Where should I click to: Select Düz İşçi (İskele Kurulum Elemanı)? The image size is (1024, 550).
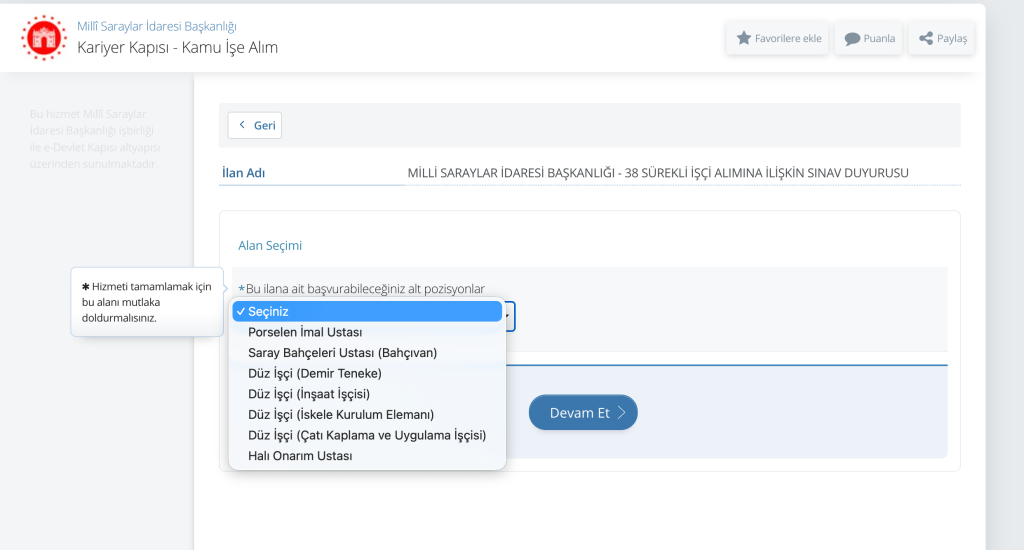367,415
